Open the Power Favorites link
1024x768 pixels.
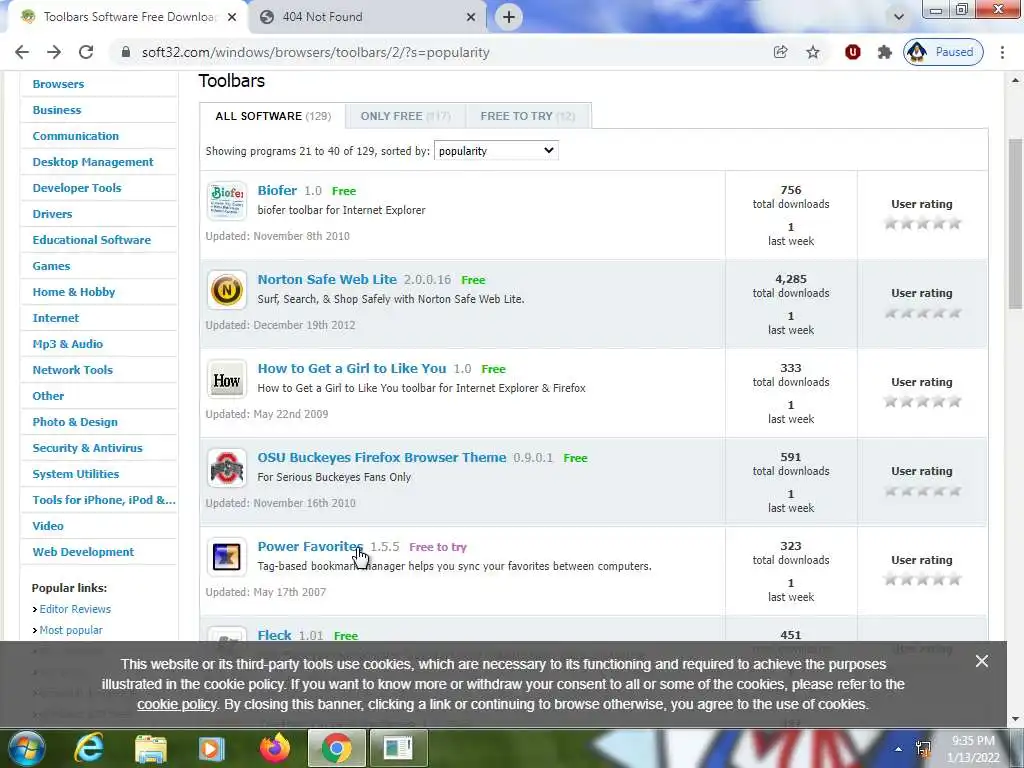coord(310,547)
